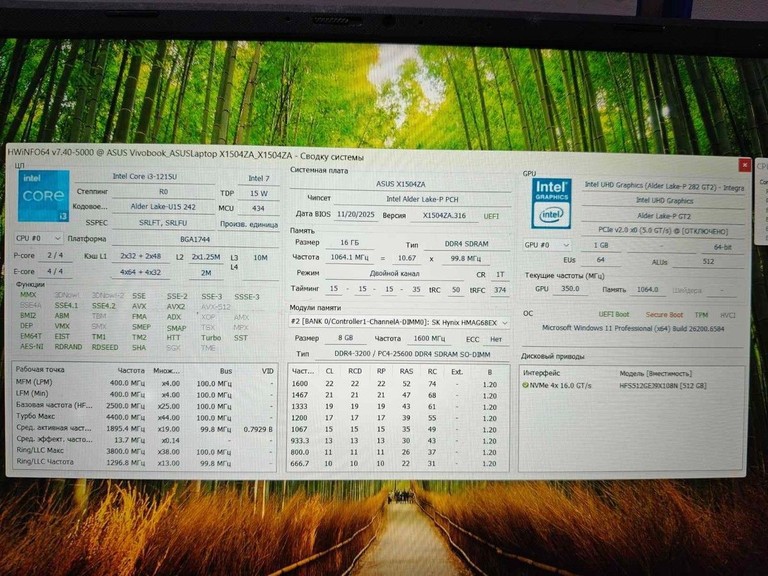Click the Ring/LLC Макс row
The width and height of the screenshot is (768, 576).
tap(144, 451)
